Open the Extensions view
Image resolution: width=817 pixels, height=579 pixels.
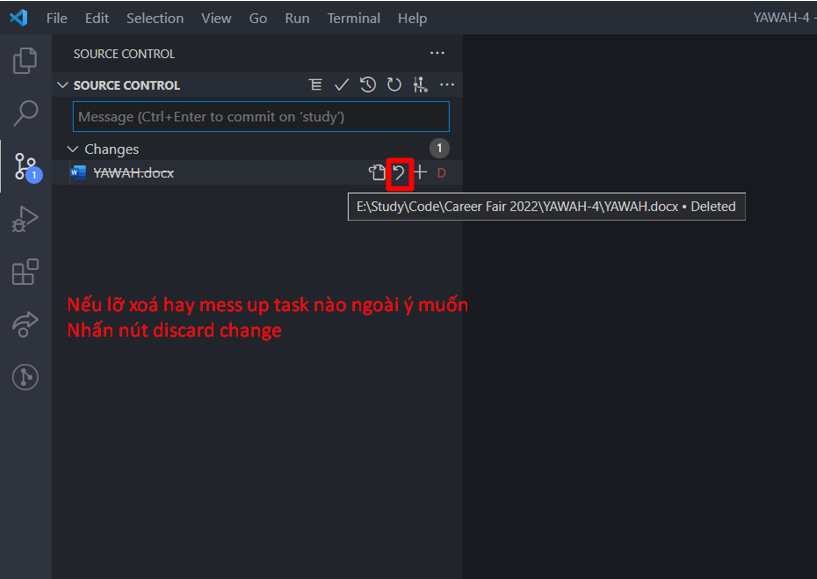click(25, 272)
